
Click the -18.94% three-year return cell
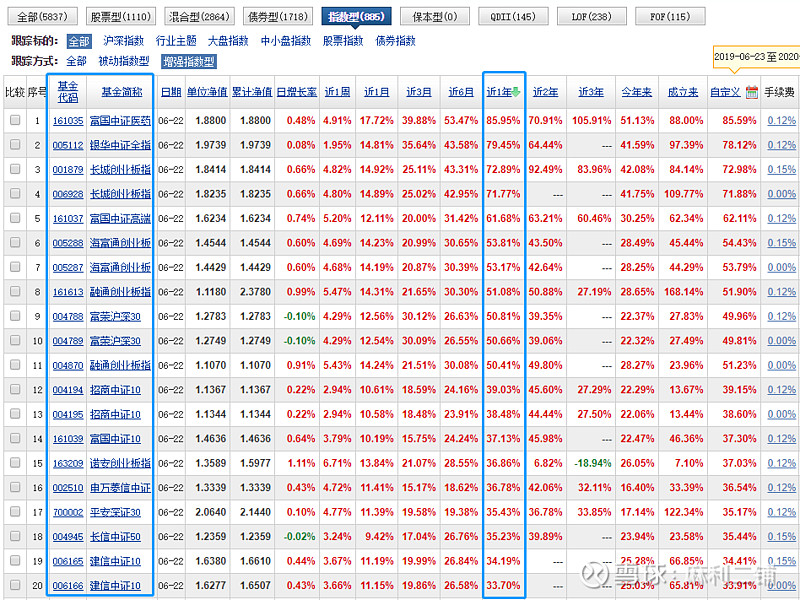[x=592, y=463]
